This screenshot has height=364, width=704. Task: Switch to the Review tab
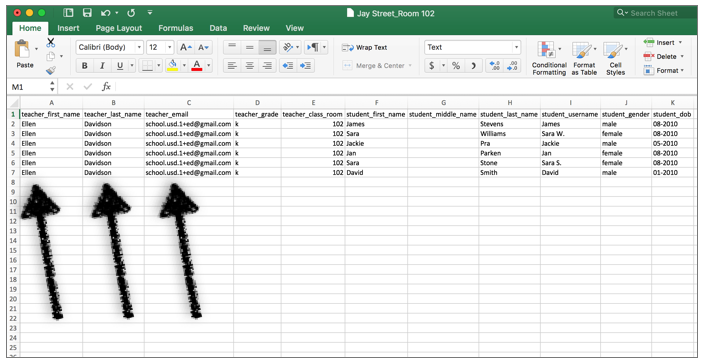click(256, 28)
